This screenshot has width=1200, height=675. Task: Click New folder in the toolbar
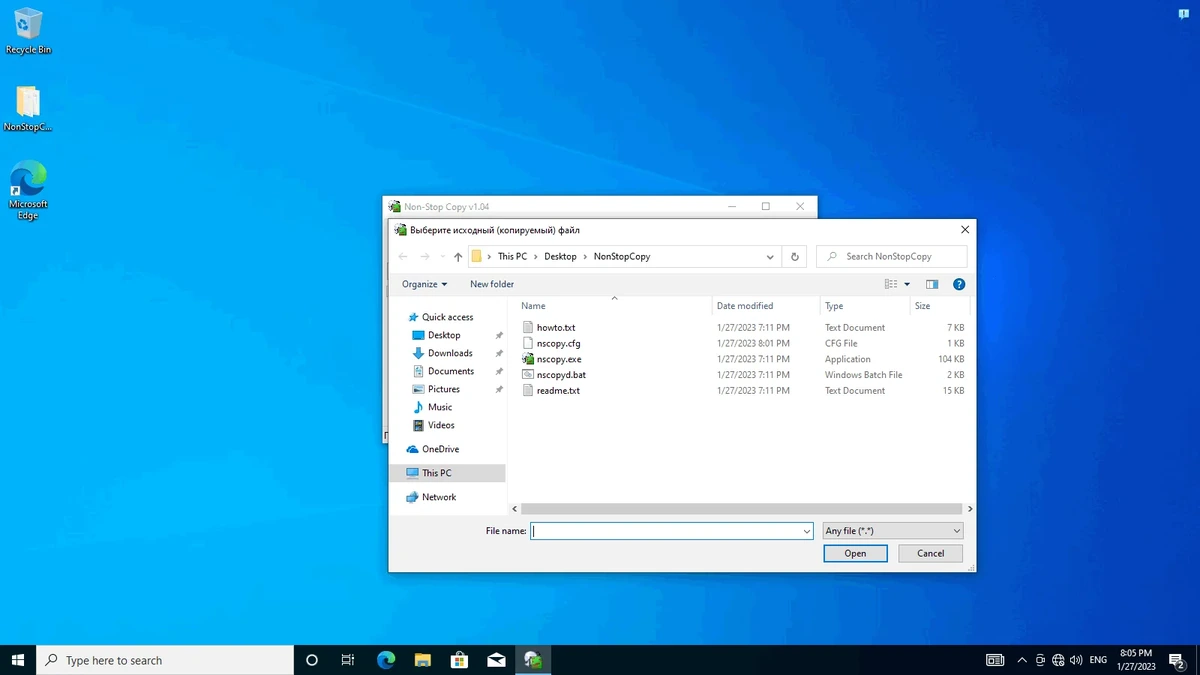[492, 284]
